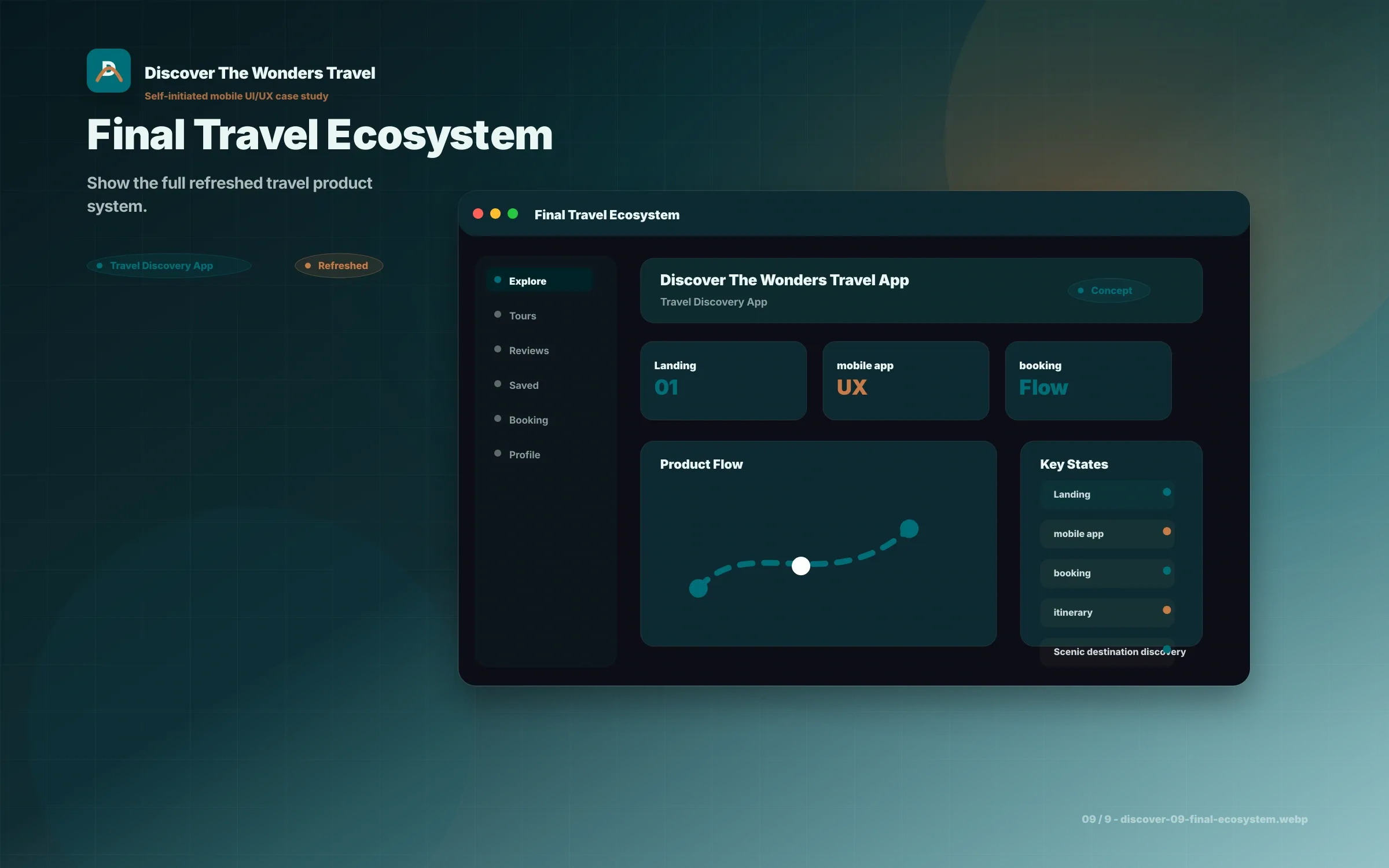Click the orange dot on itinerary row
The height and width of the screenshot is (868, 1389).
pyautogui.click(x=1167, y=610)
